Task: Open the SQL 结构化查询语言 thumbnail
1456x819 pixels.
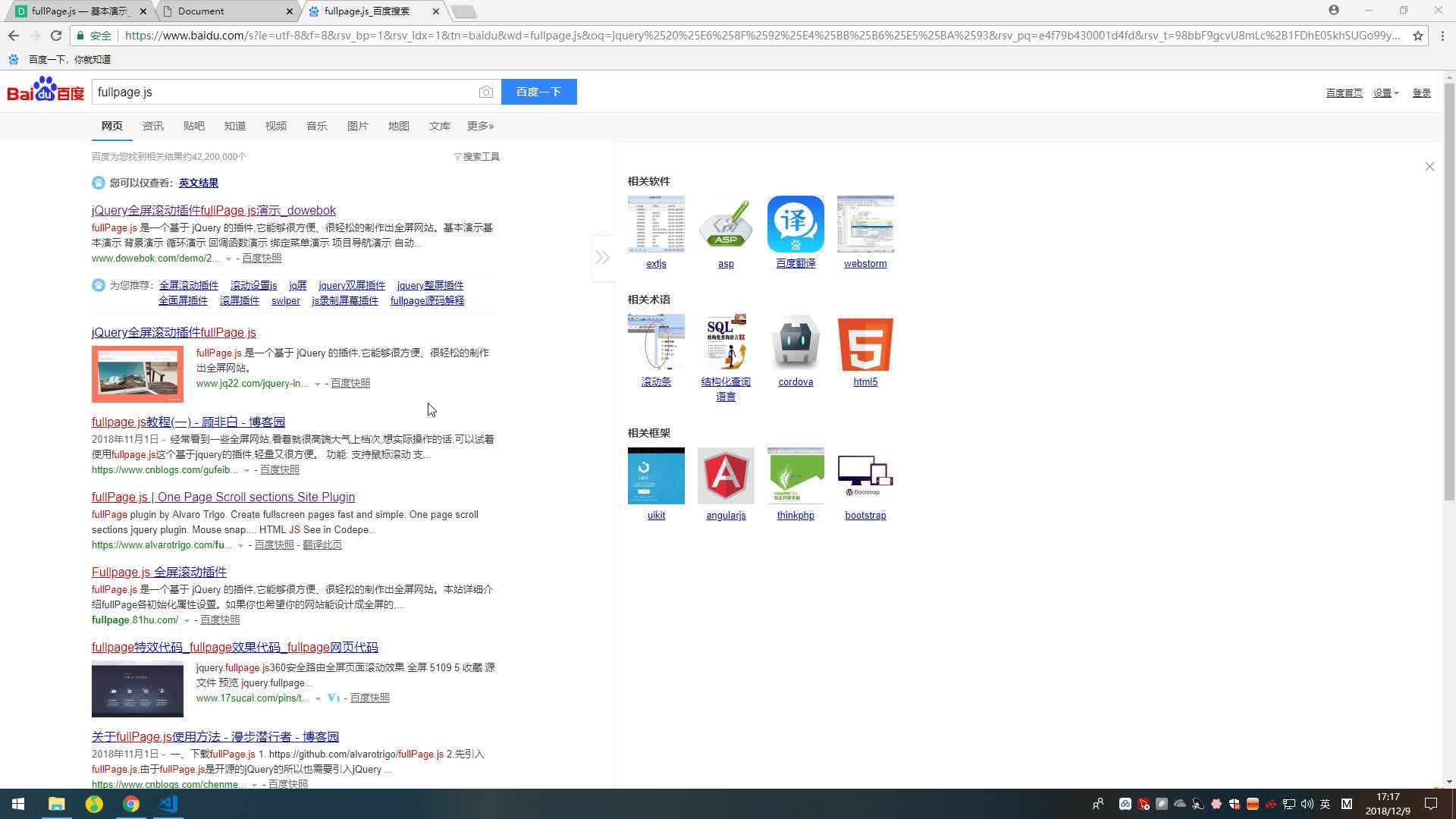Action: pyautogui.click(x=726, y=342)
